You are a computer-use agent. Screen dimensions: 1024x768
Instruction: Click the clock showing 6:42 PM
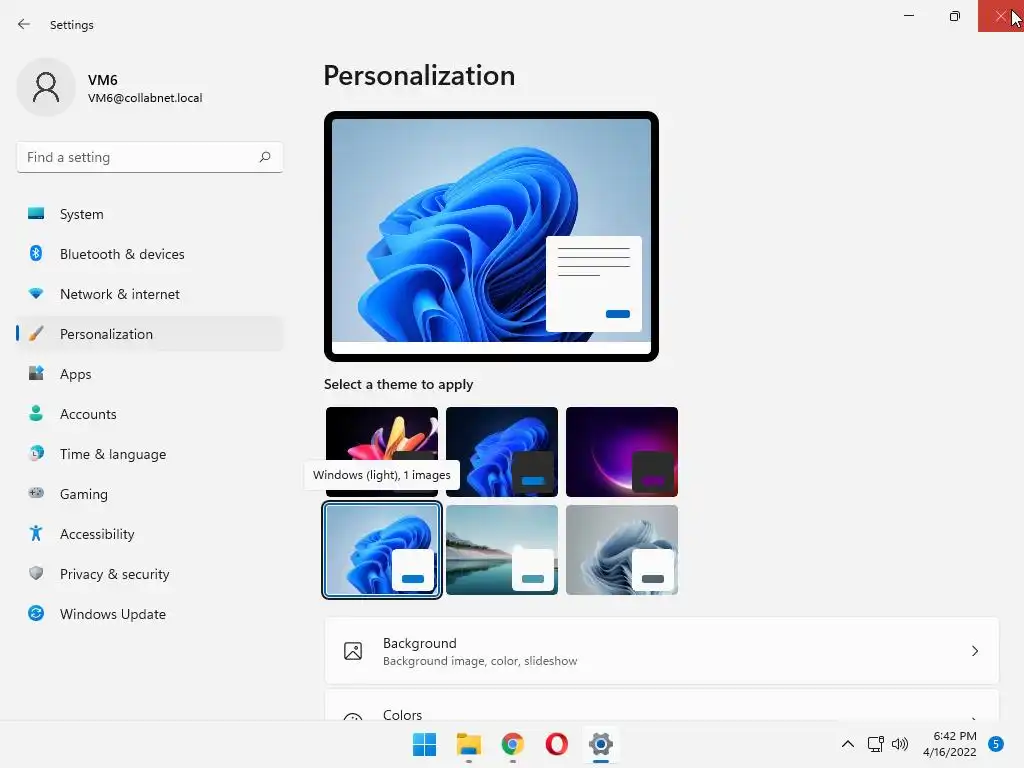(954, 736)
